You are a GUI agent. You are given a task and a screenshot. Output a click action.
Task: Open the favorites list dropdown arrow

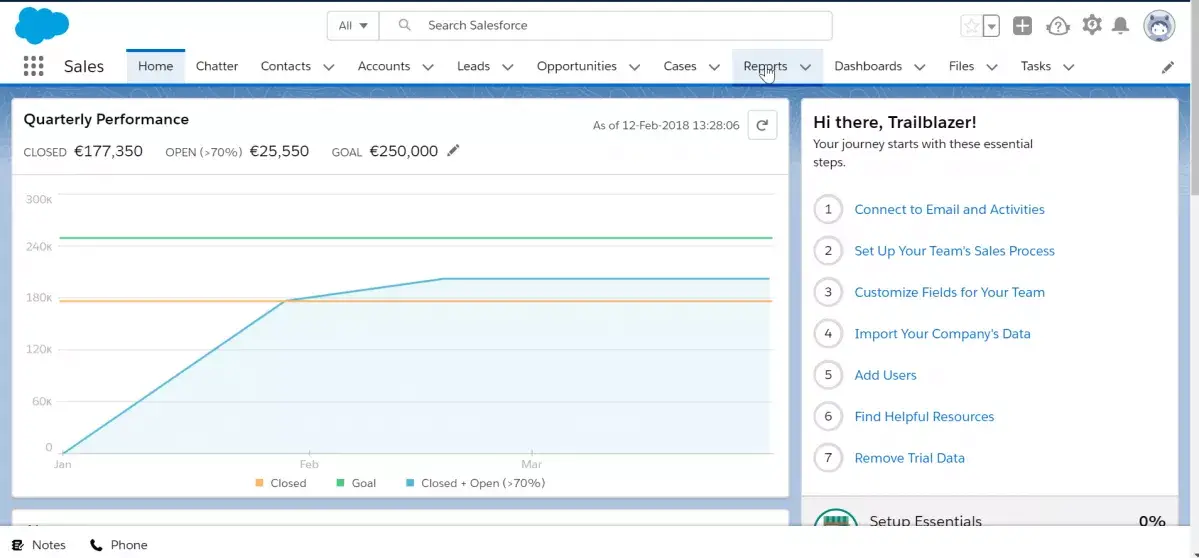pyautogui.click(x=992, y=26)
